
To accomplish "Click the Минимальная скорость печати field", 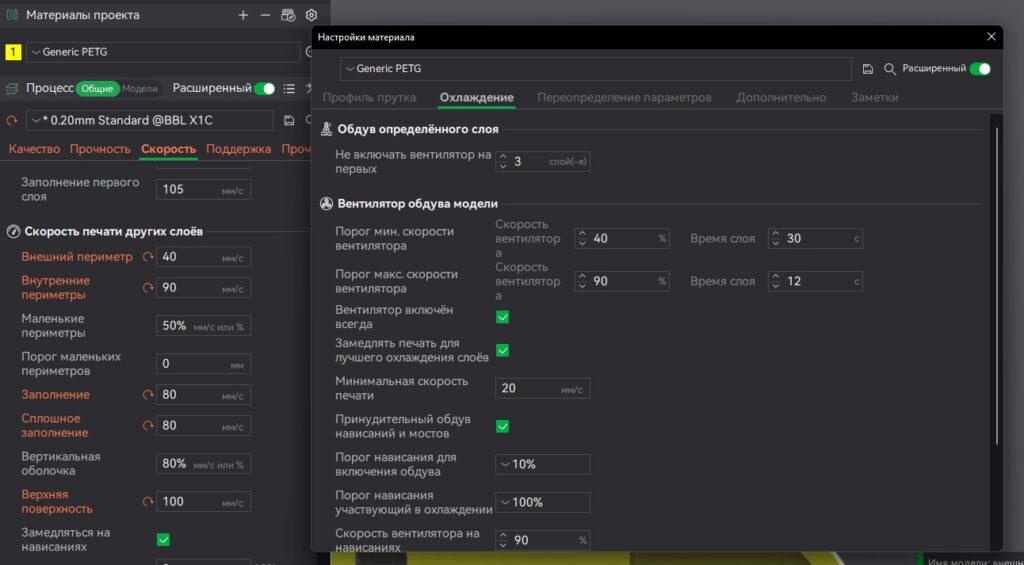I will click(543, 389).
